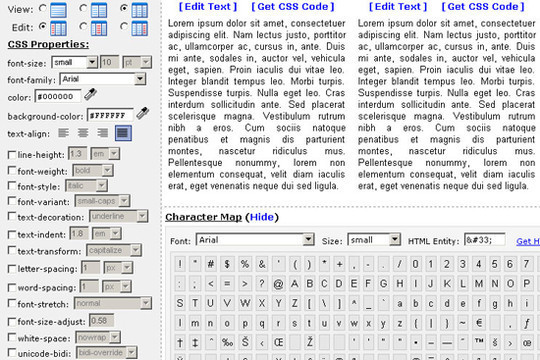Expand the Character Map Font dropdown
Screen dimensions: 540x360
[255, 239]
